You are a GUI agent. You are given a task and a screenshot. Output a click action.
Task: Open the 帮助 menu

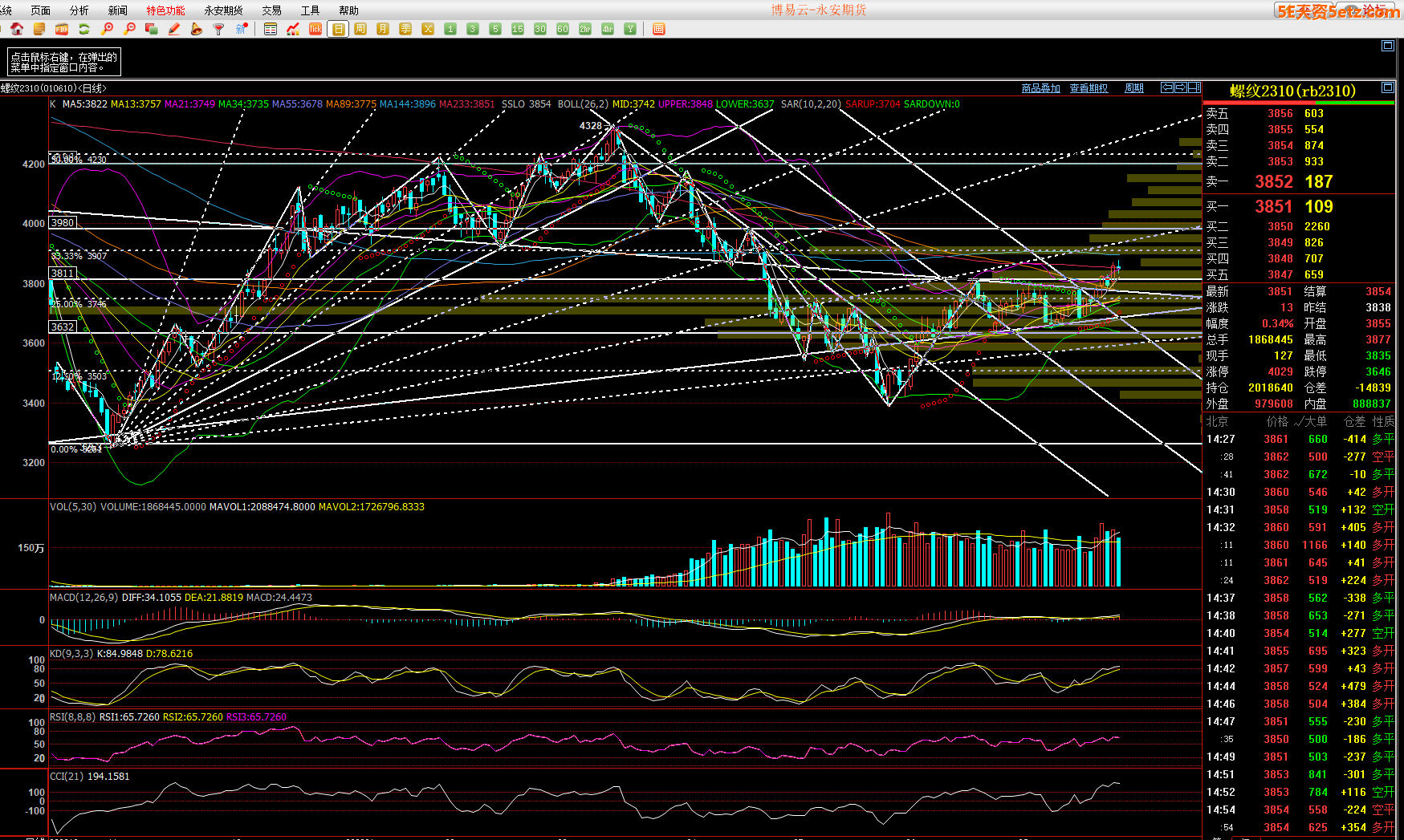coord(348,10)
